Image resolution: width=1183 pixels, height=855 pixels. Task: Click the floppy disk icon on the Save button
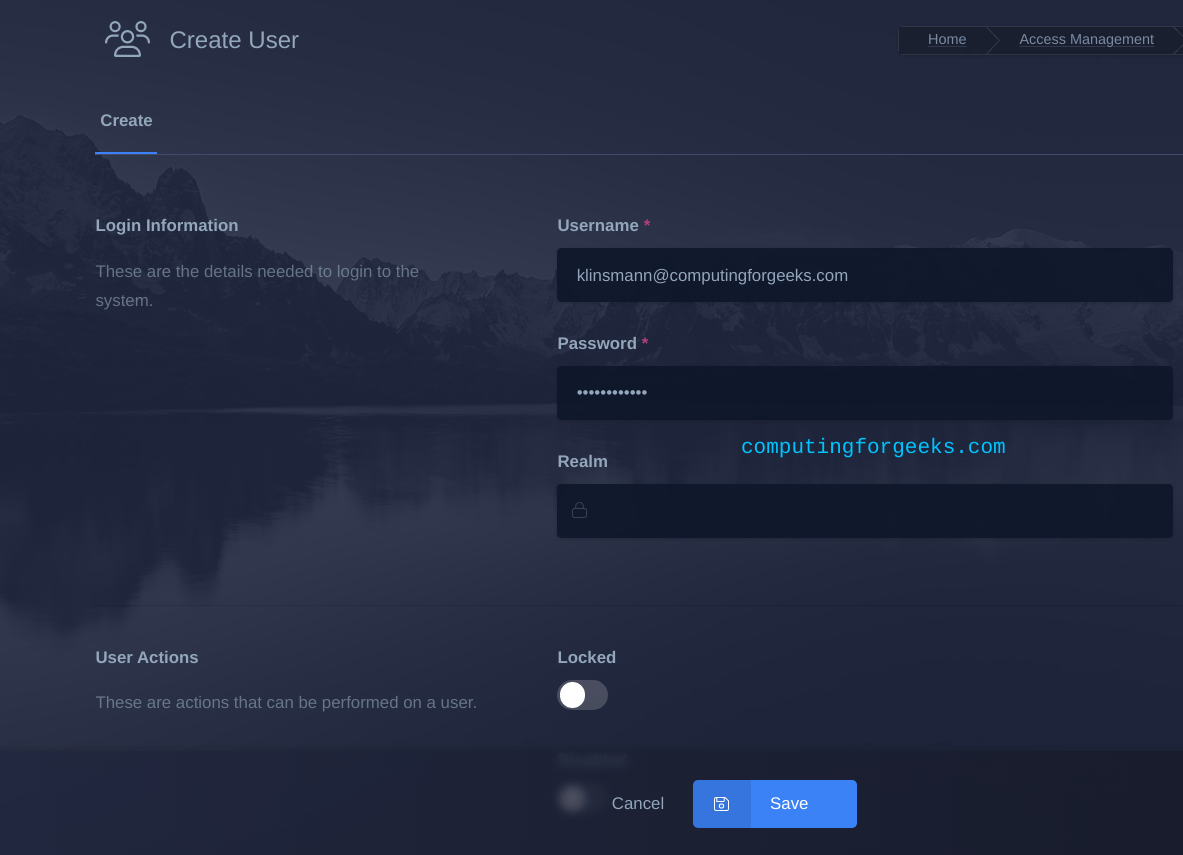tap(721, 803)
